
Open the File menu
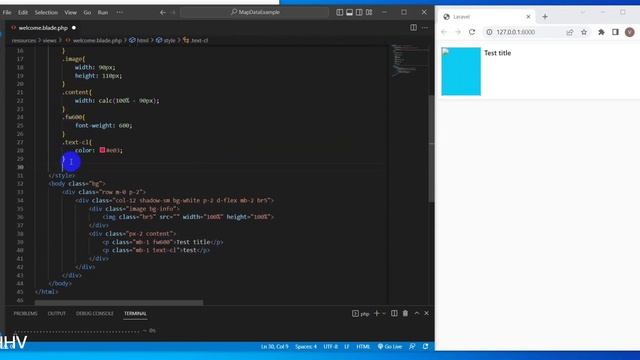tap(7, 12)
